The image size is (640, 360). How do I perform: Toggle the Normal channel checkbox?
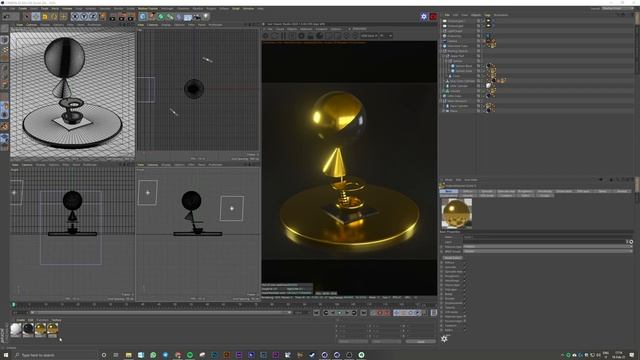click(464, 298)
